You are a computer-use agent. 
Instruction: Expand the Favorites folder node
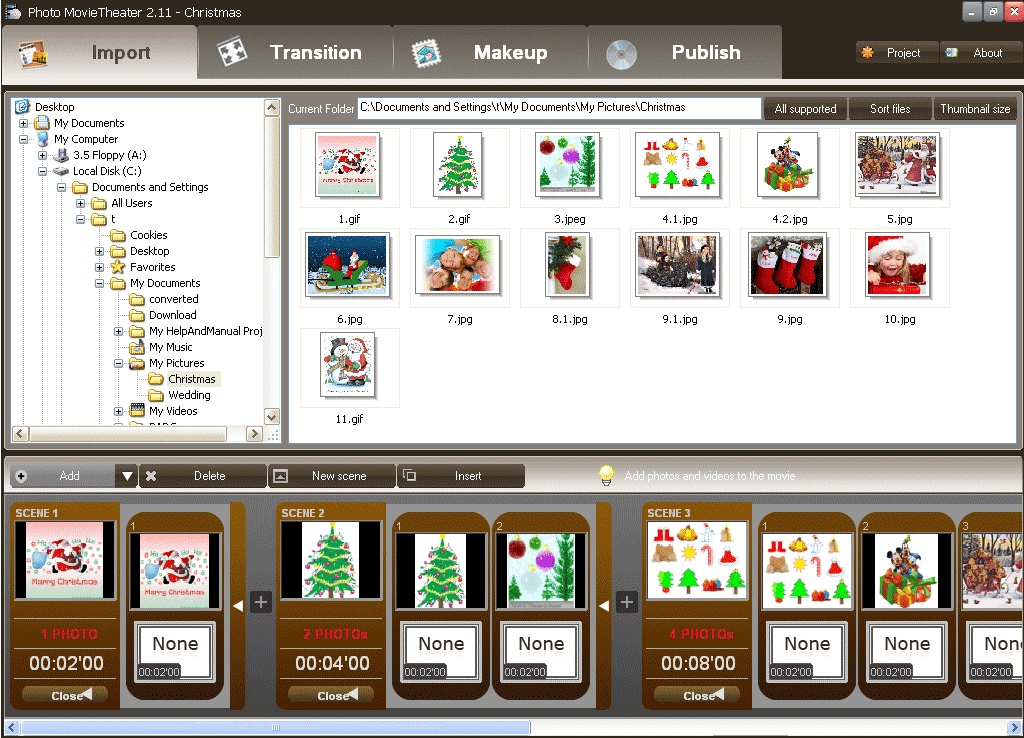[99, 267]
